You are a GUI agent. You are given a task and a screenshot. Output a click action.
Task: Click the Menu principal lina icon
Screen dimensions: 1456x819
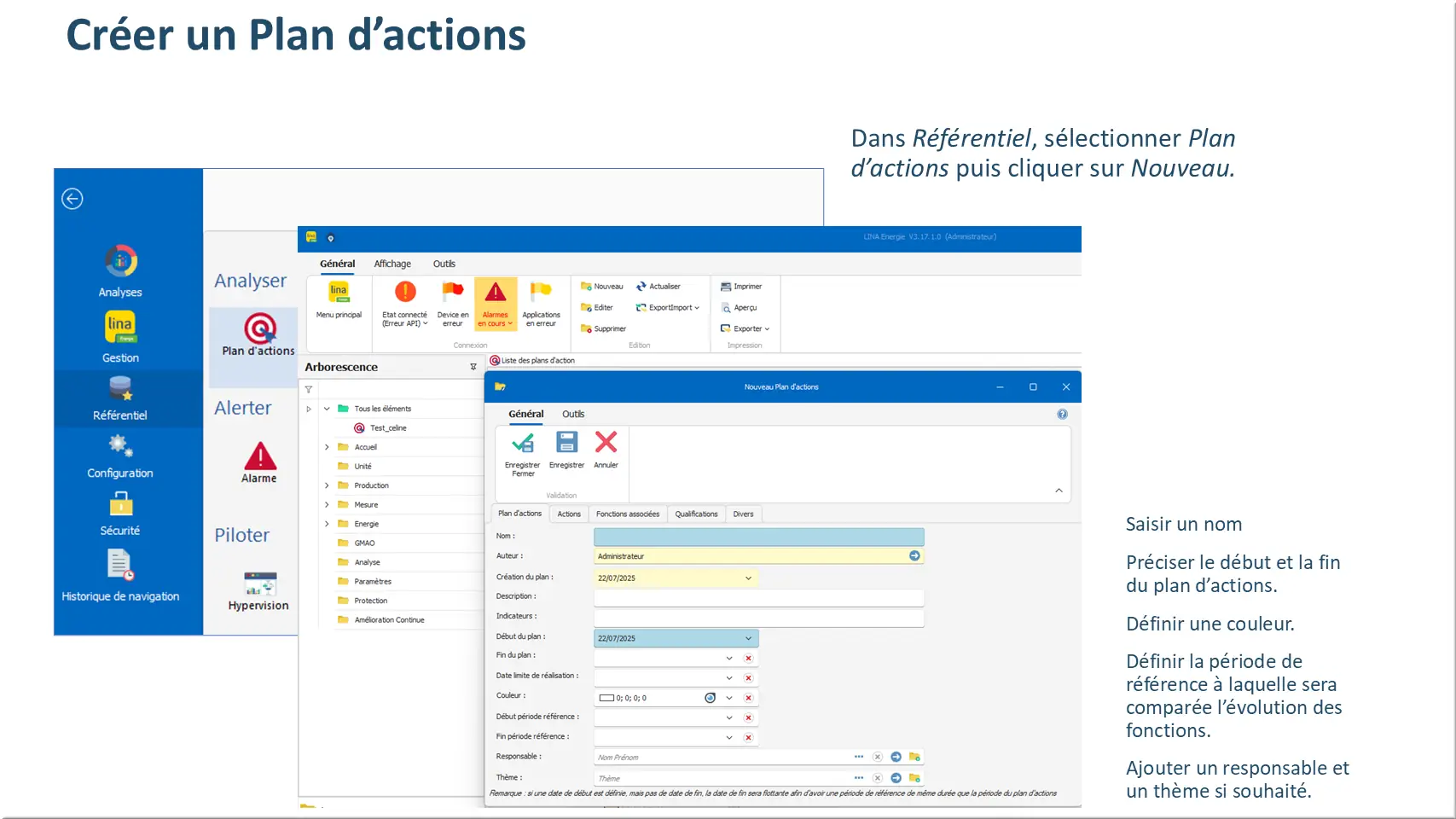[x=339, y=293]
